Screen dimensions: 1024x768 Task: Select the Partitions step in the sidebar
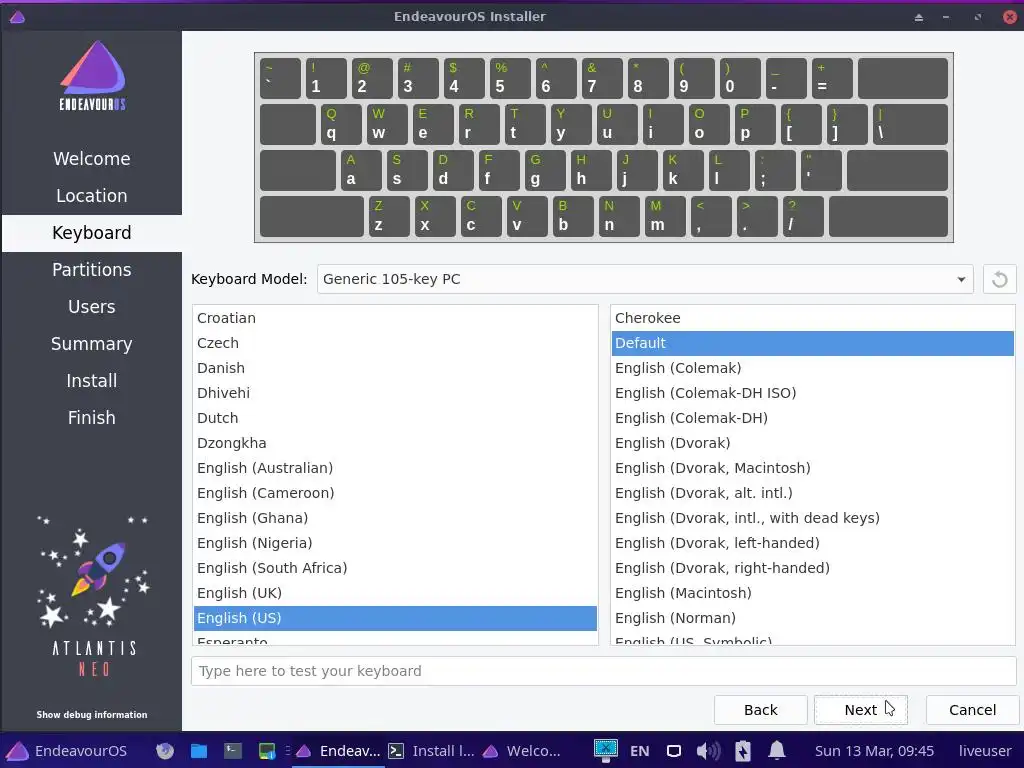coord(91,270)
